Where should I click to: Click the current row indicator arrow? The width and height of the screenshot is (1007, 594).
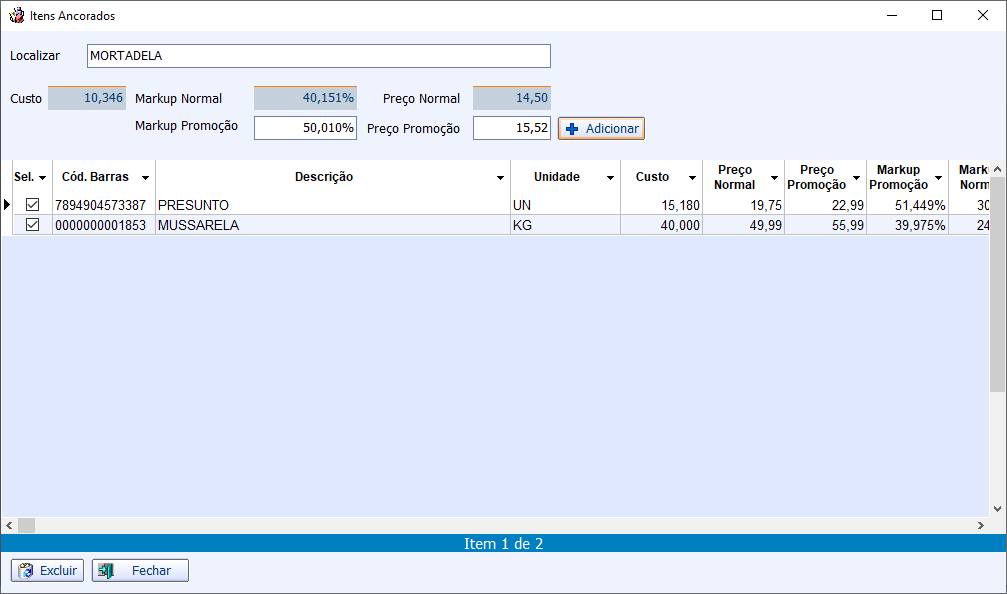coord(6,204)
